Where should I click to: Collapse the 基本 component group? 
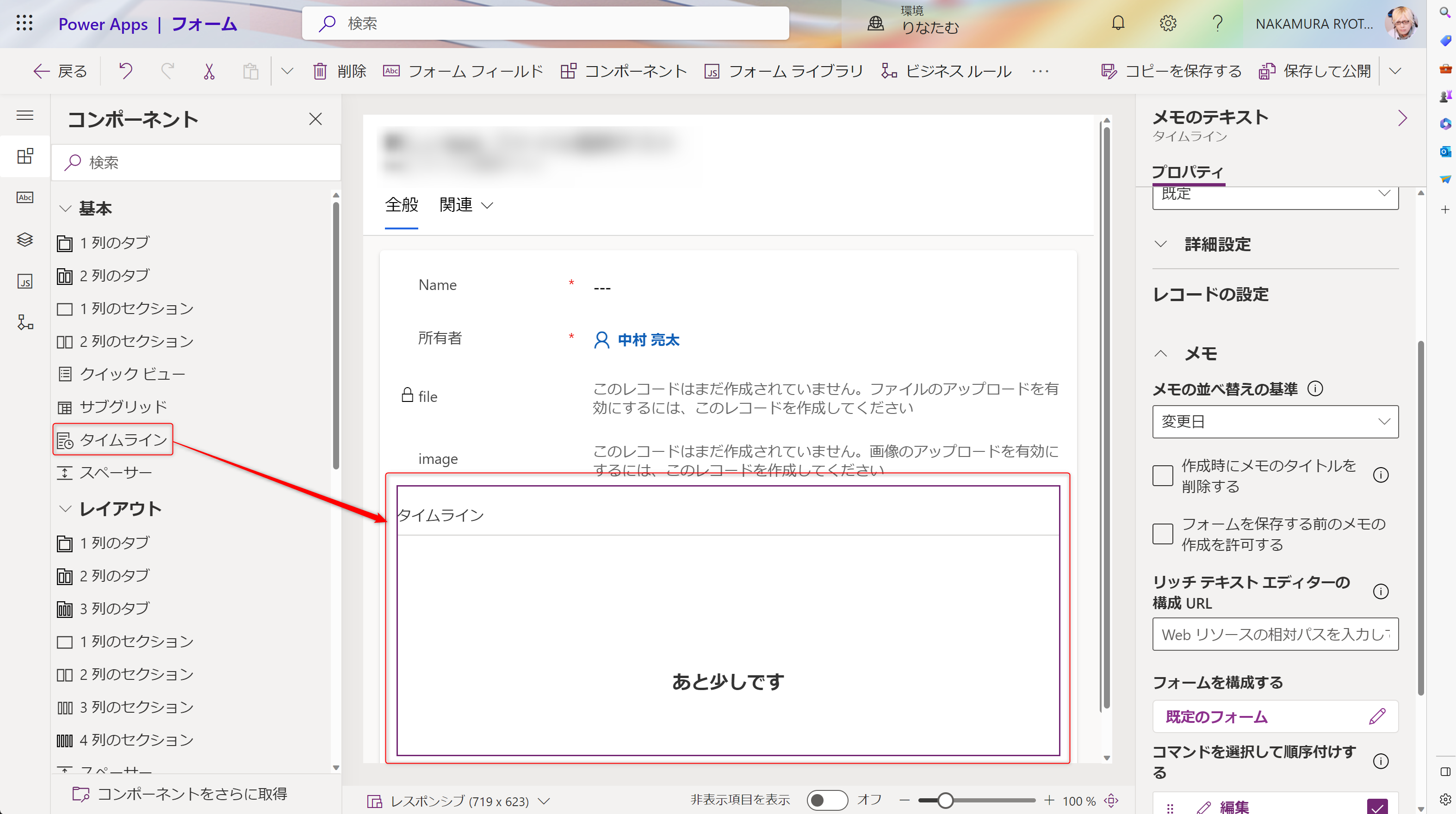coord(66,209)
